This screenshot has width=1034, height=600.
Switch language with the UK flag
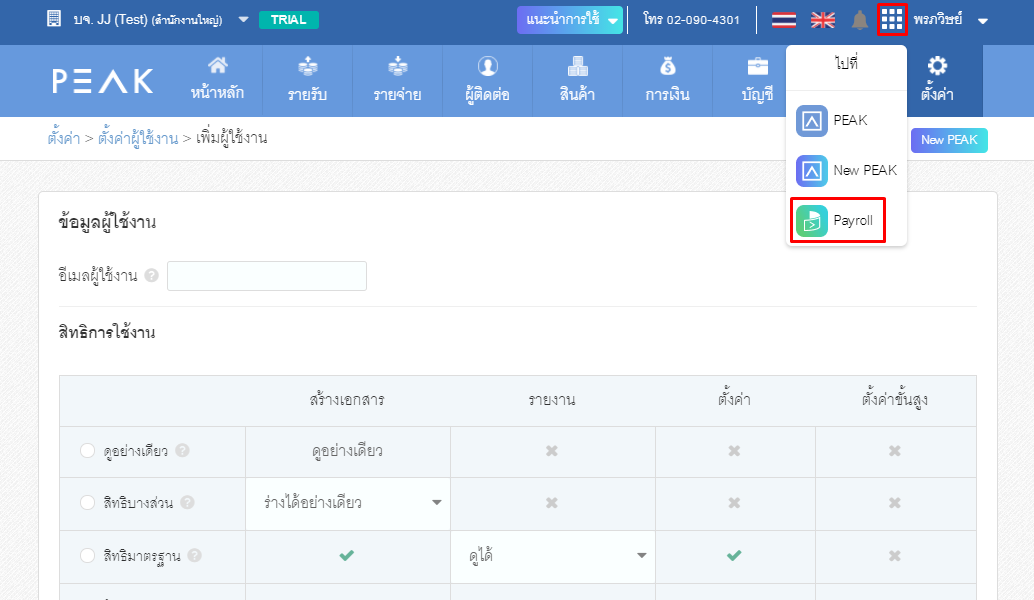[x=822, y=20]
